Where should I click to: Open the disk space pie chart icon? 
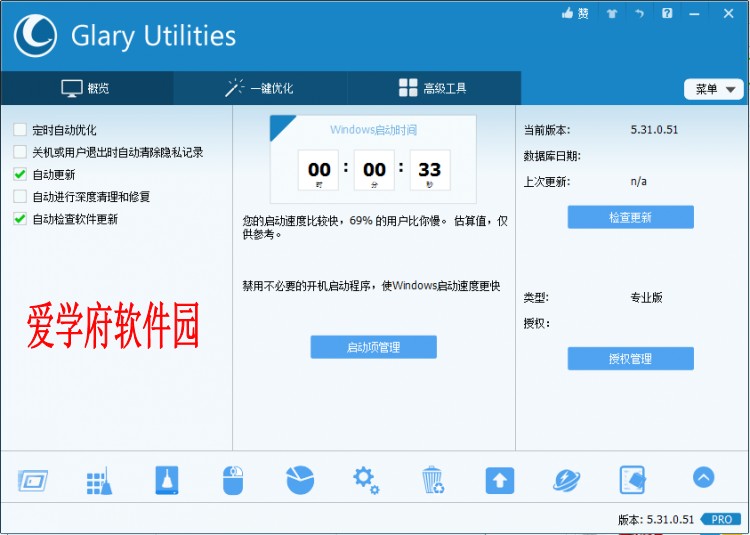coord(300,480)
